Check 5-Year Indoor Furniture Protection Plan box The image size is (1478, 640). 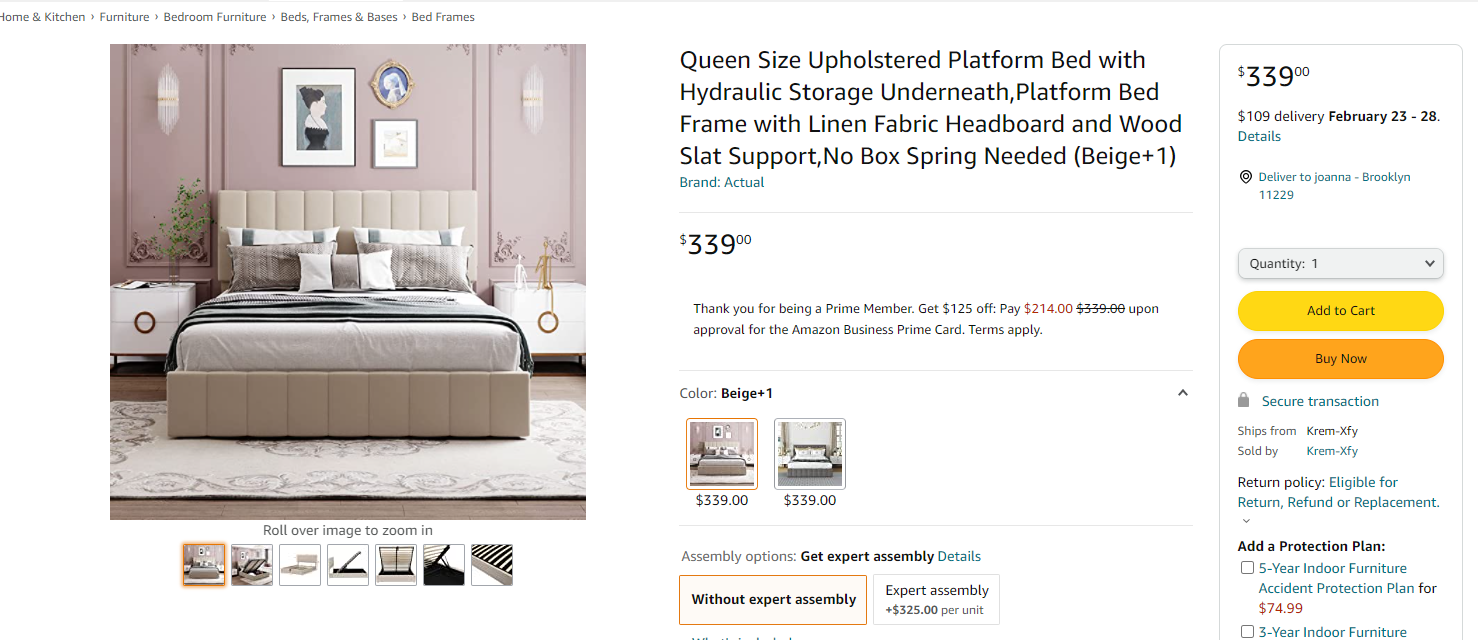[x=1247, y=568]
